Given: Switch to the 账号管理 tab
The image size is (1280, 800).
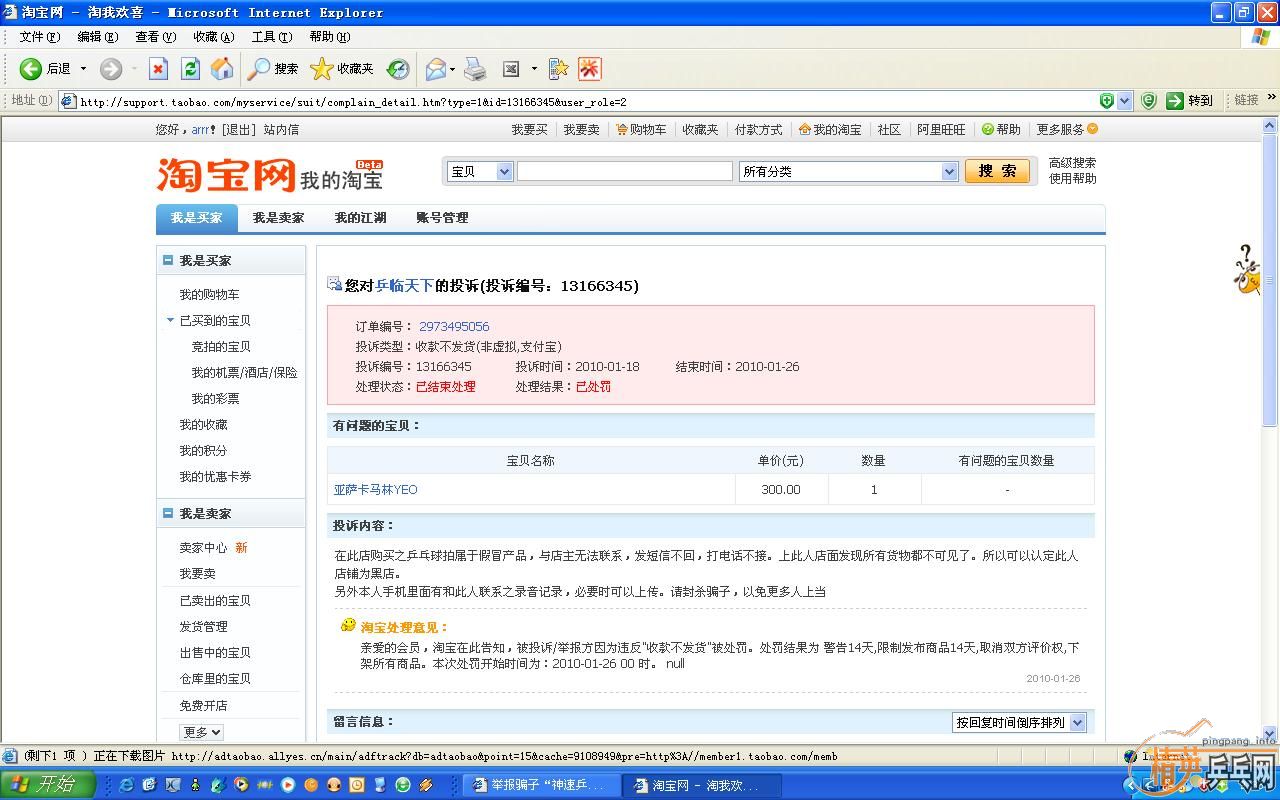Looking at the screenshot, I should point(442,218).
